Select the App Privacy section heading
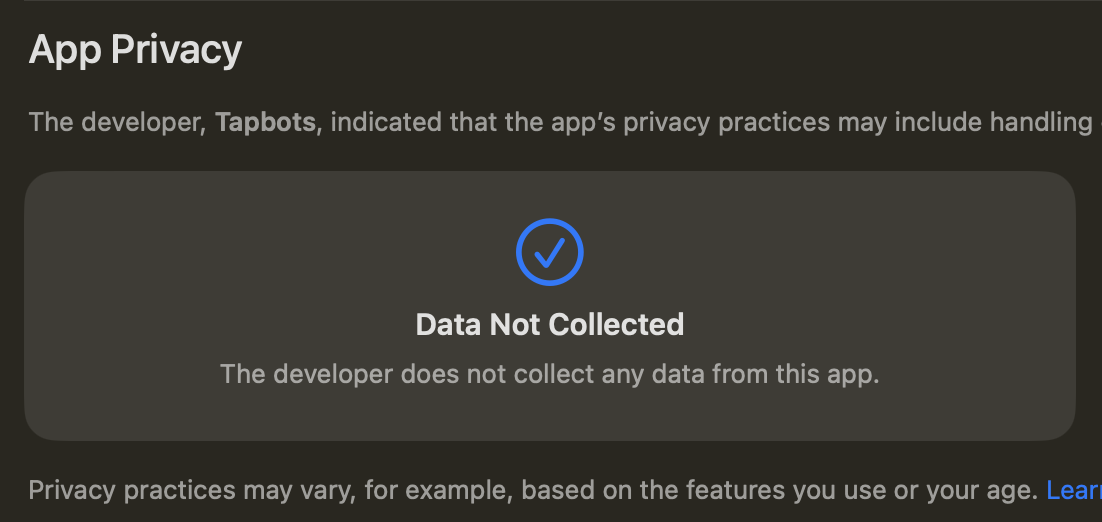Viewport: 1102px width, 522px height. [x=135, y=51]
